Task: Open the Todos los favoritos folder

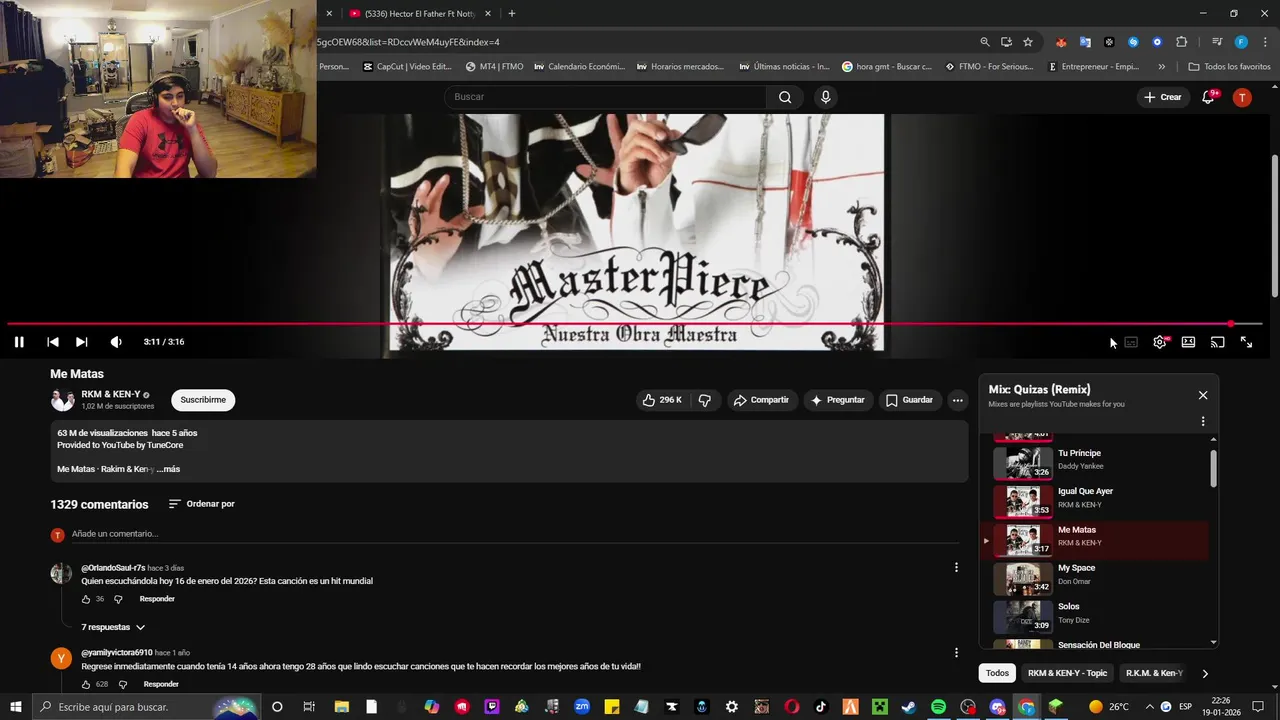Action: pos(1229,67)
